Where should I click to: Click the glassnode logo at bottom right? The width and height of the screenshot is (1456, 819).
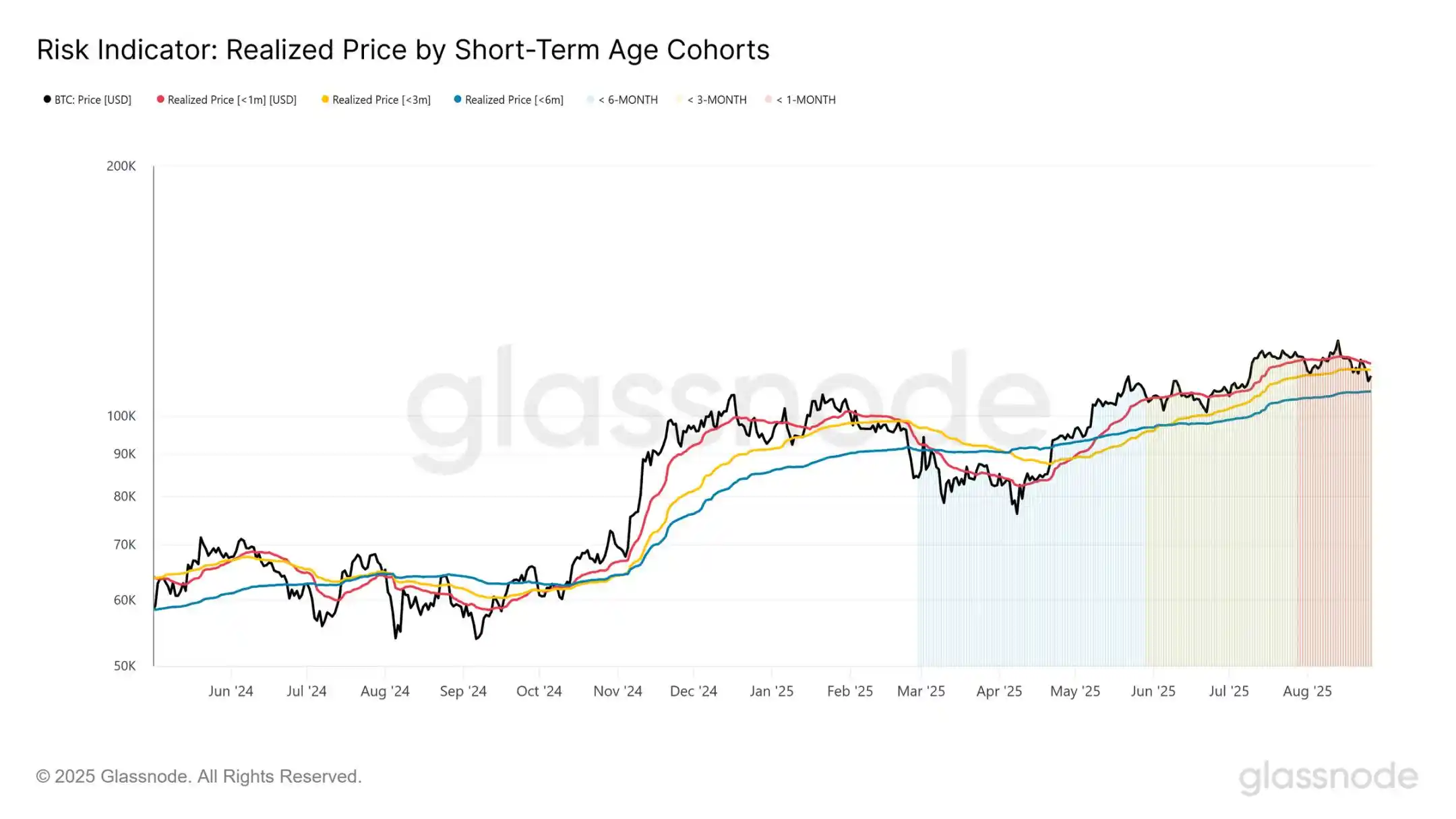[1329, 777]
